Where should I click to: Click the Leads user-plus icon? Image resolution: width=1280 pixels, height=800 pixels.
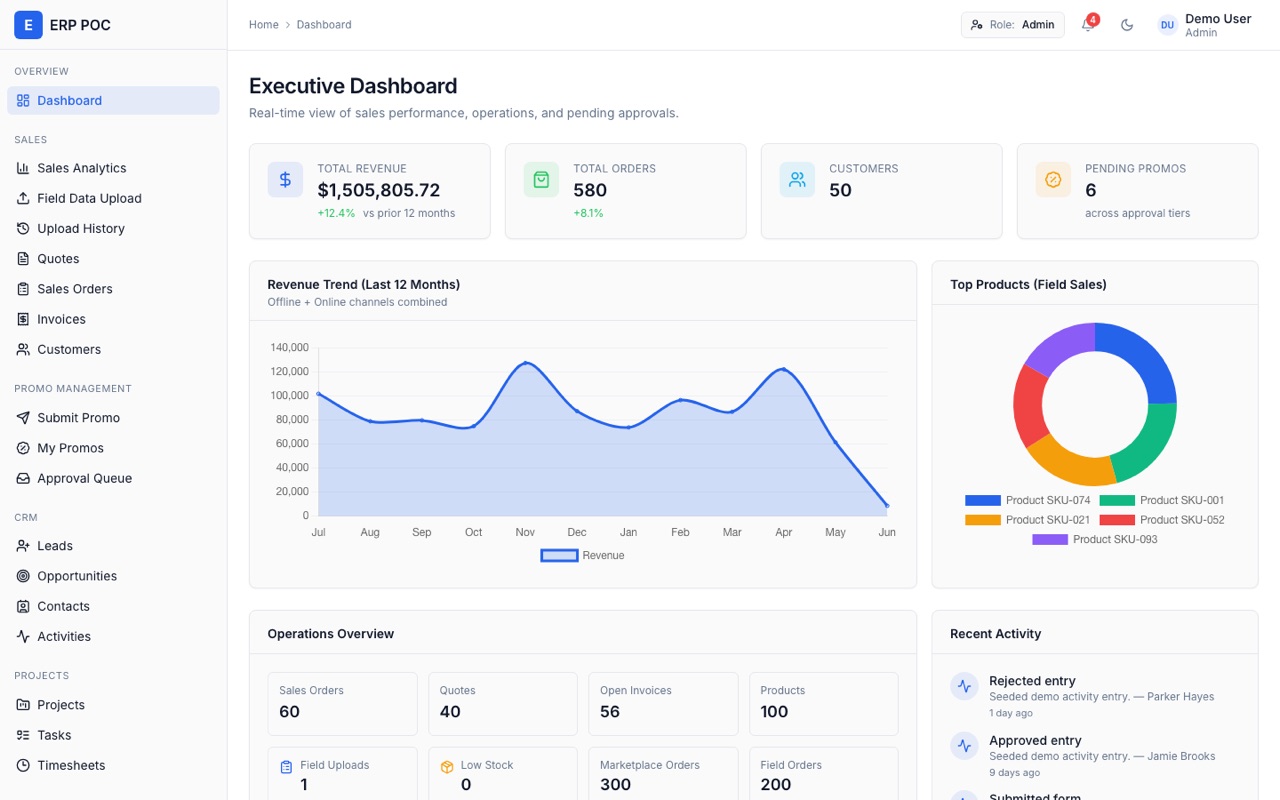23,546
